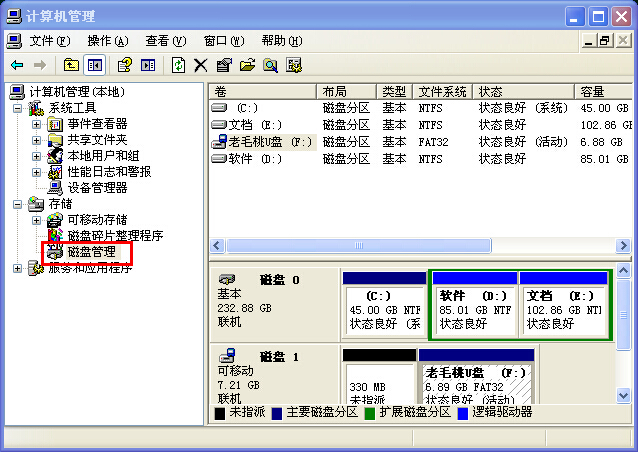Viewport: 638px width, 452px height.
Task: Click the open folder toolbar icon
Action: click(246, 65)
